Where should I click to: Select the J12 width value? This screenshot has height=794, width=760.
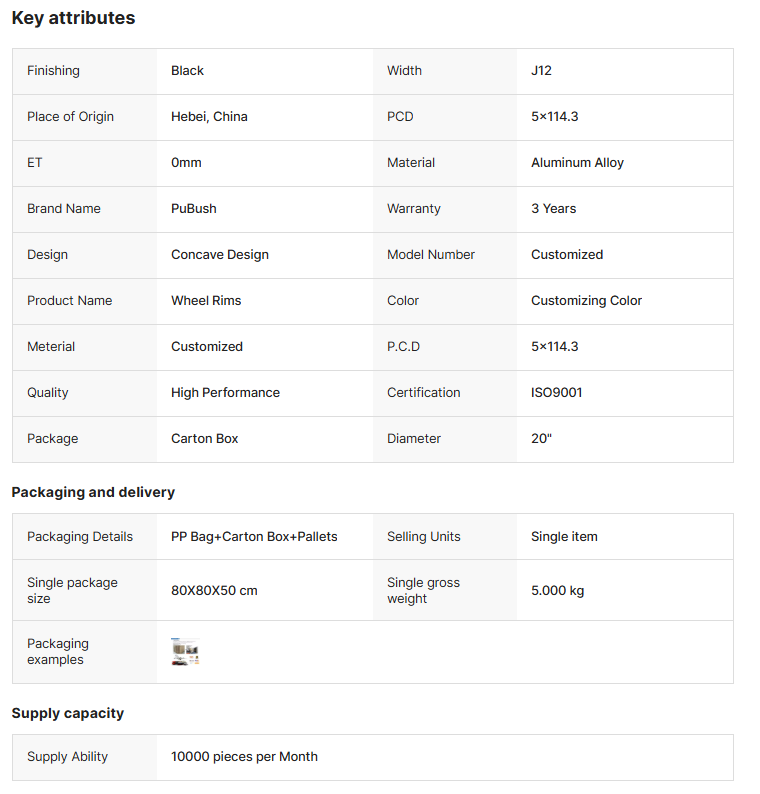[541, 70]
